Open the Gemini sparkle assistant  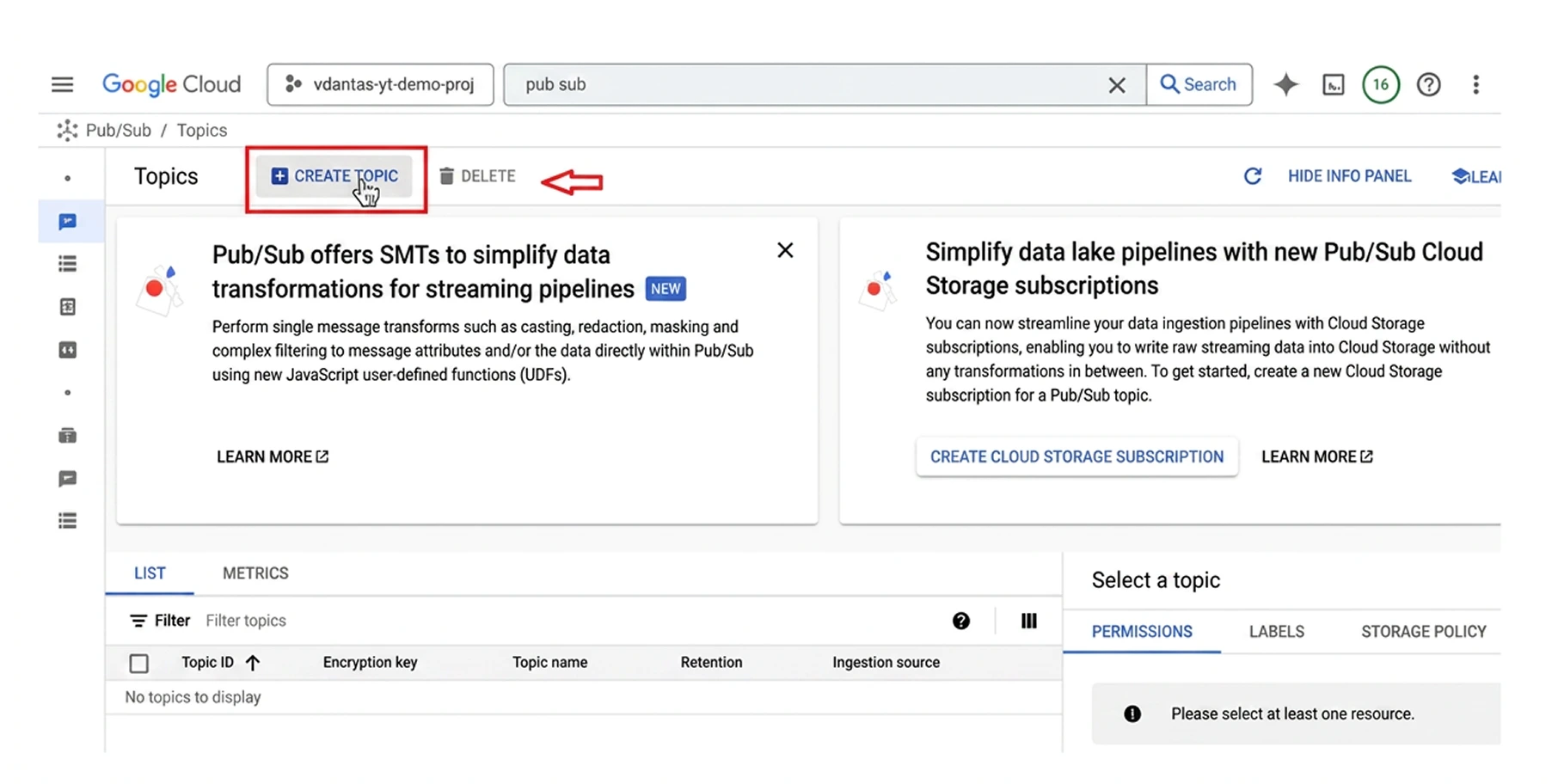point(1286,84)
